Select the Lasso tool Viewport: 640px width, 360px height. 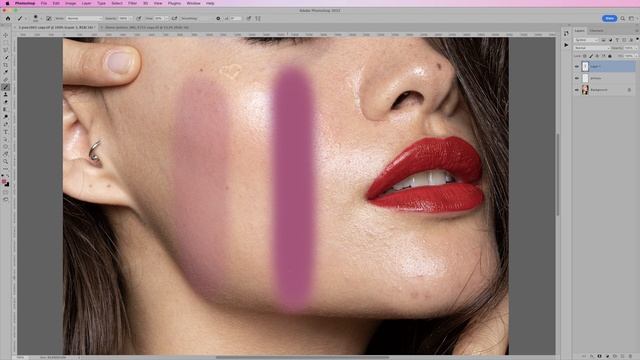coord(6,50)
